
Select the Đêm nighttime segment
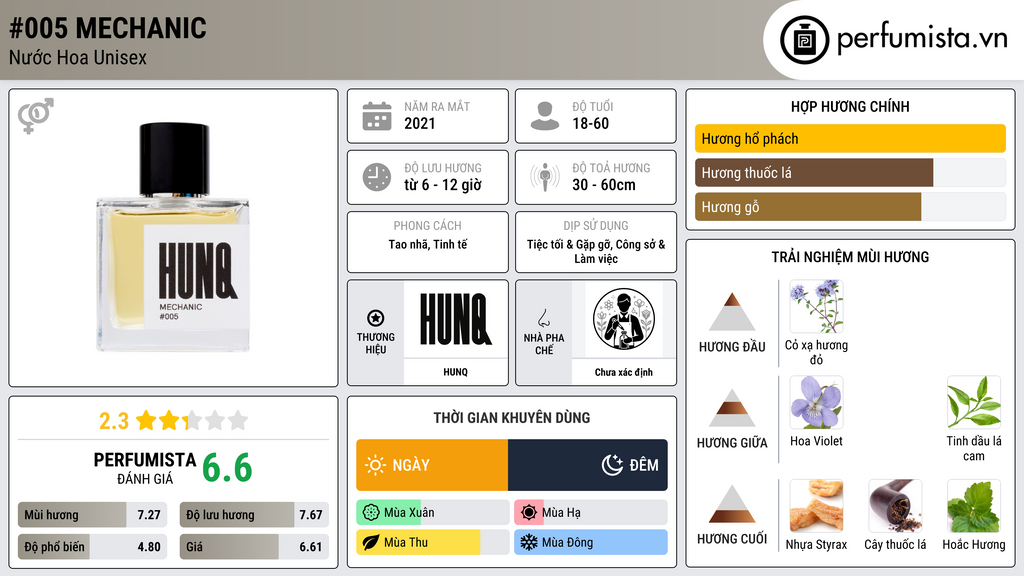588,465
